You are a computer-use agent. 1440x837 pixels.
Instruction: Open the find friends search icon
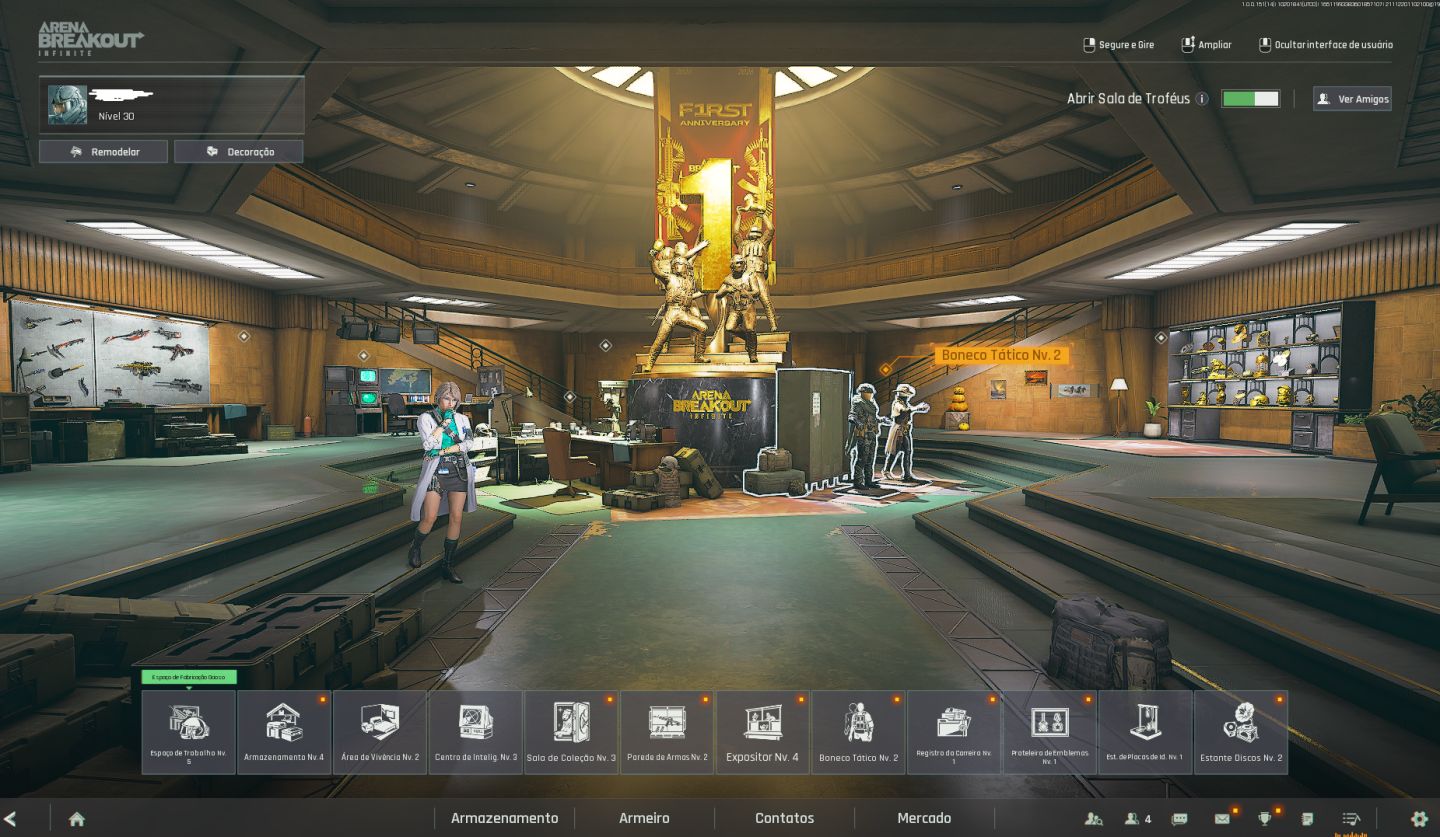(x=1093, y=818)
